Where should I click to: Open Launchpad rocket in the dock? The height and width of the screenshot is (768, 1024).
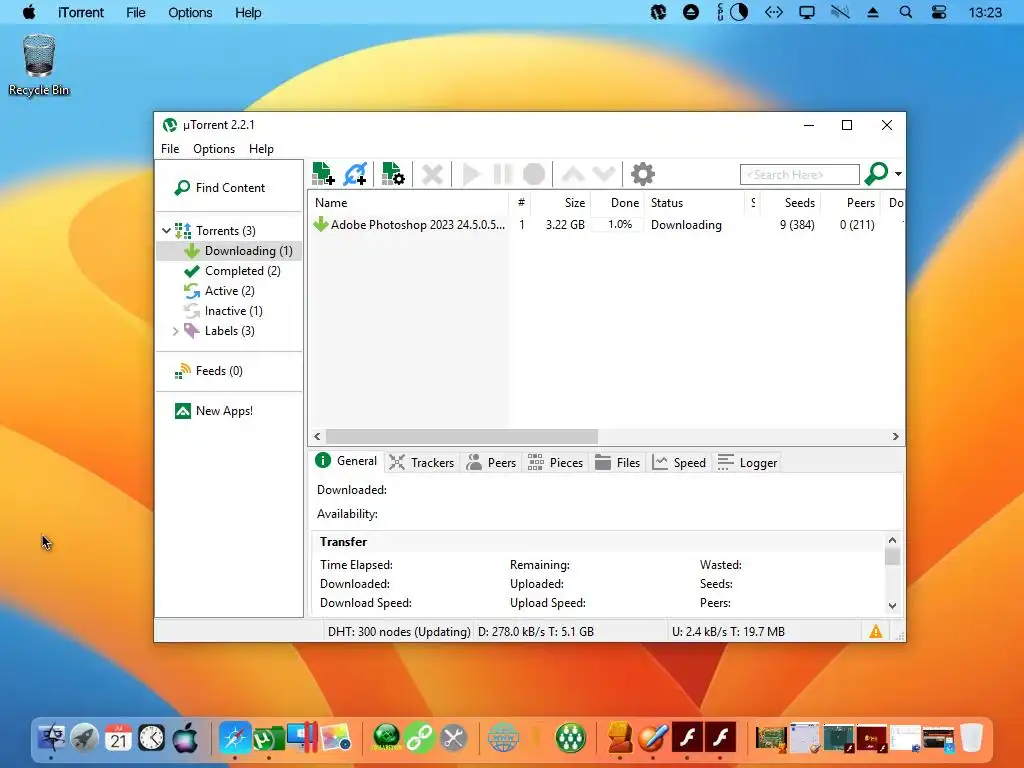tap(84, 738)
